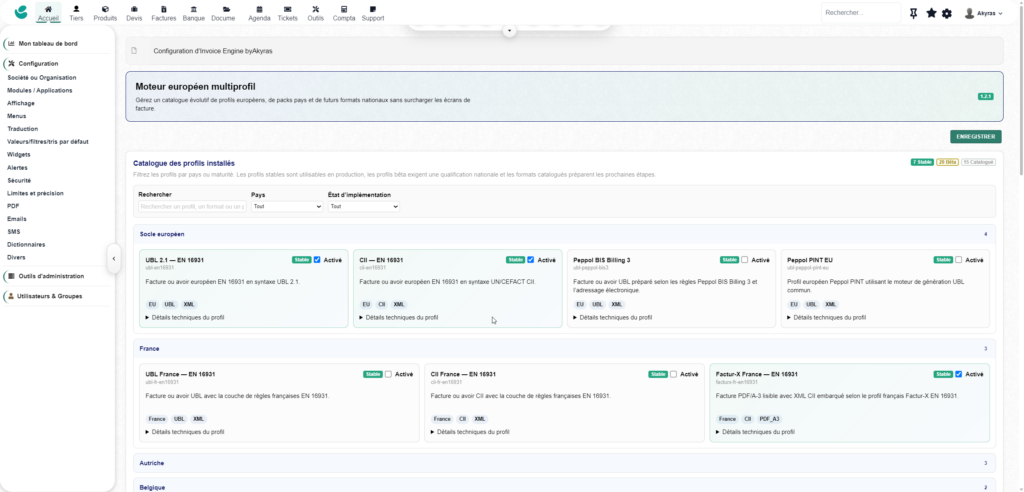
Task: Click the Utilisateurs & Groupes sidebar icon
Action: [11, 296]
